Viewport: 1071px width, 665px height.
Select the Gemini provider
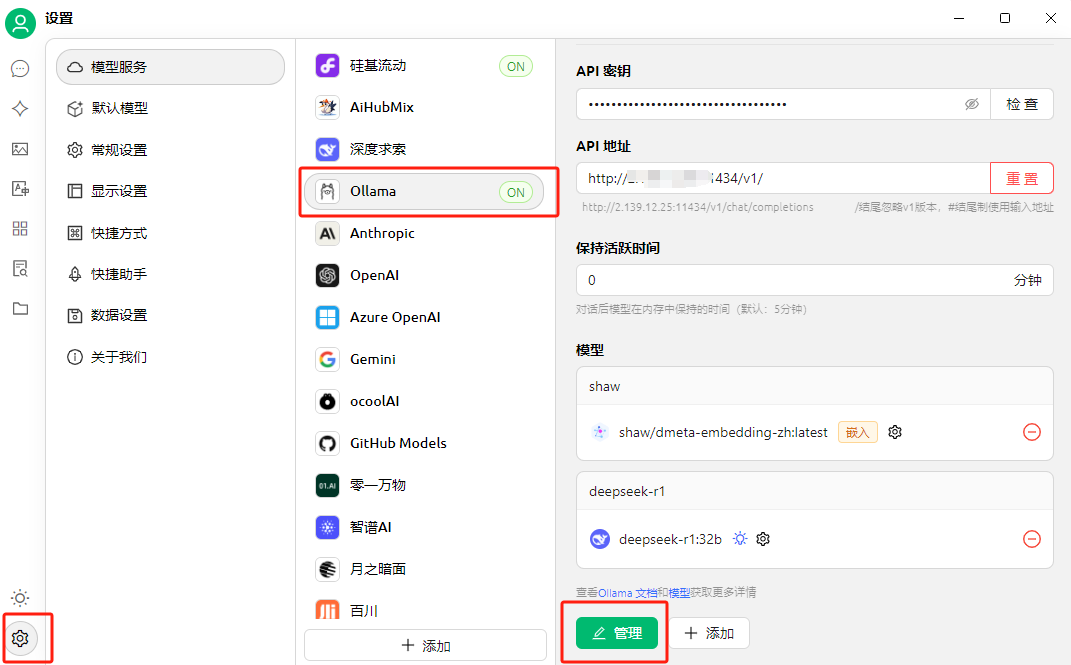(424, 359)
